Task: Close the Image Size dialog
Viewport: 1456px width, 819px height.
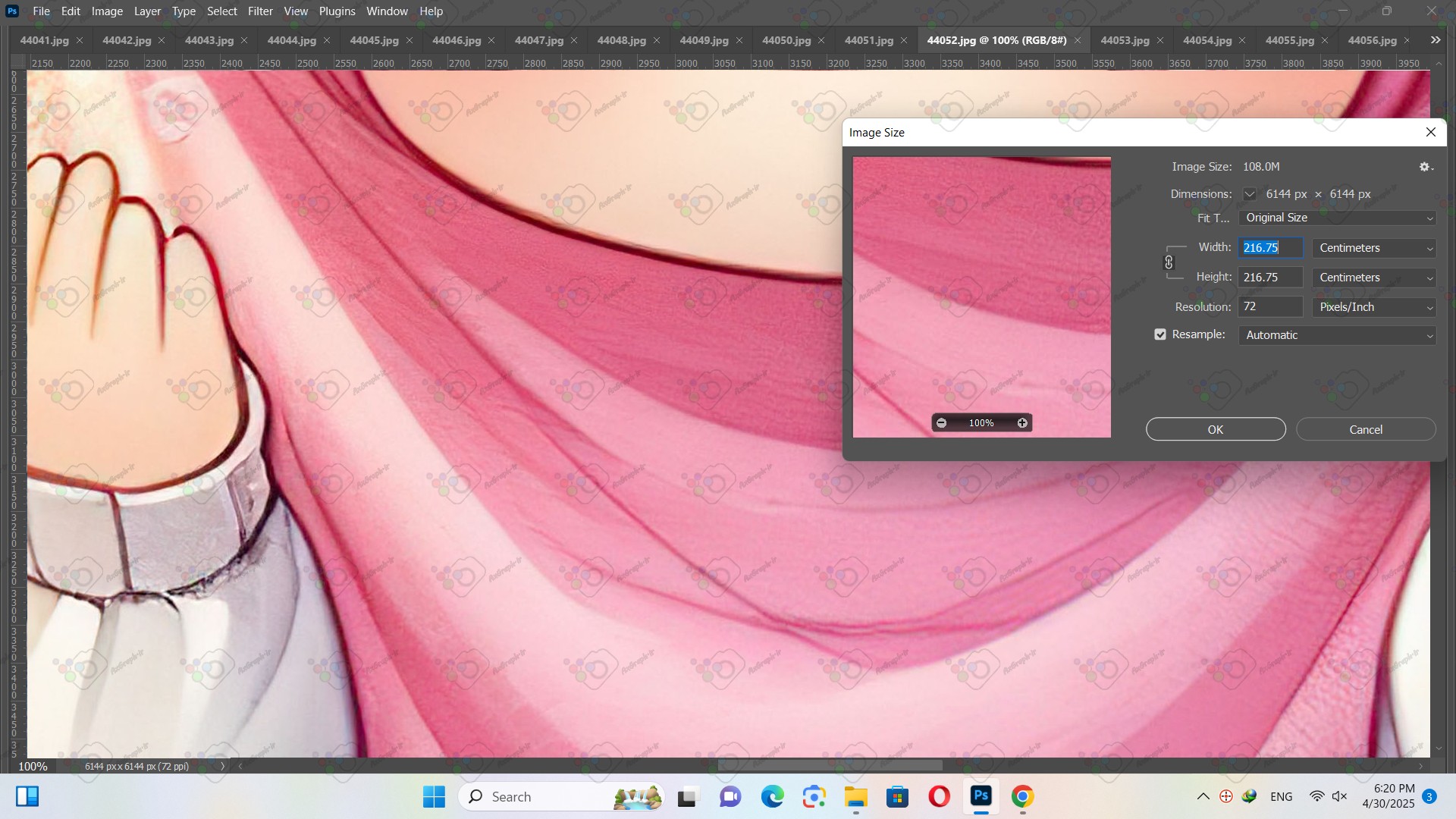Action: coord(1431,132)
